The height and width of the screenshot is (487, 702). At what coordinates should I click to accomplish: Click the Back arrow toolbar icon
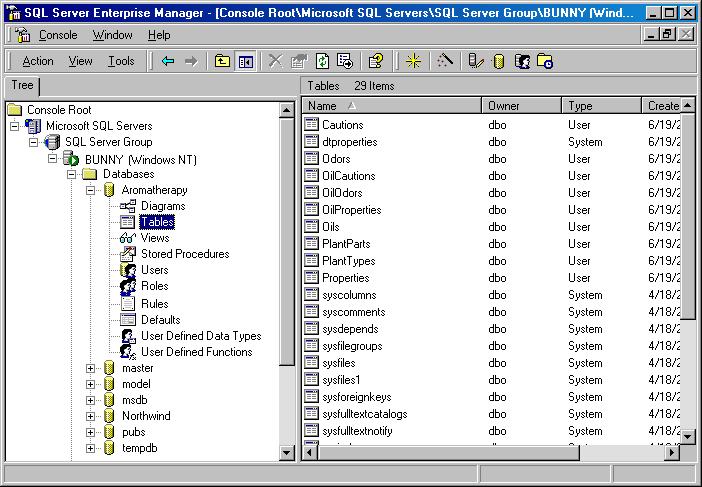click(168, 61)
